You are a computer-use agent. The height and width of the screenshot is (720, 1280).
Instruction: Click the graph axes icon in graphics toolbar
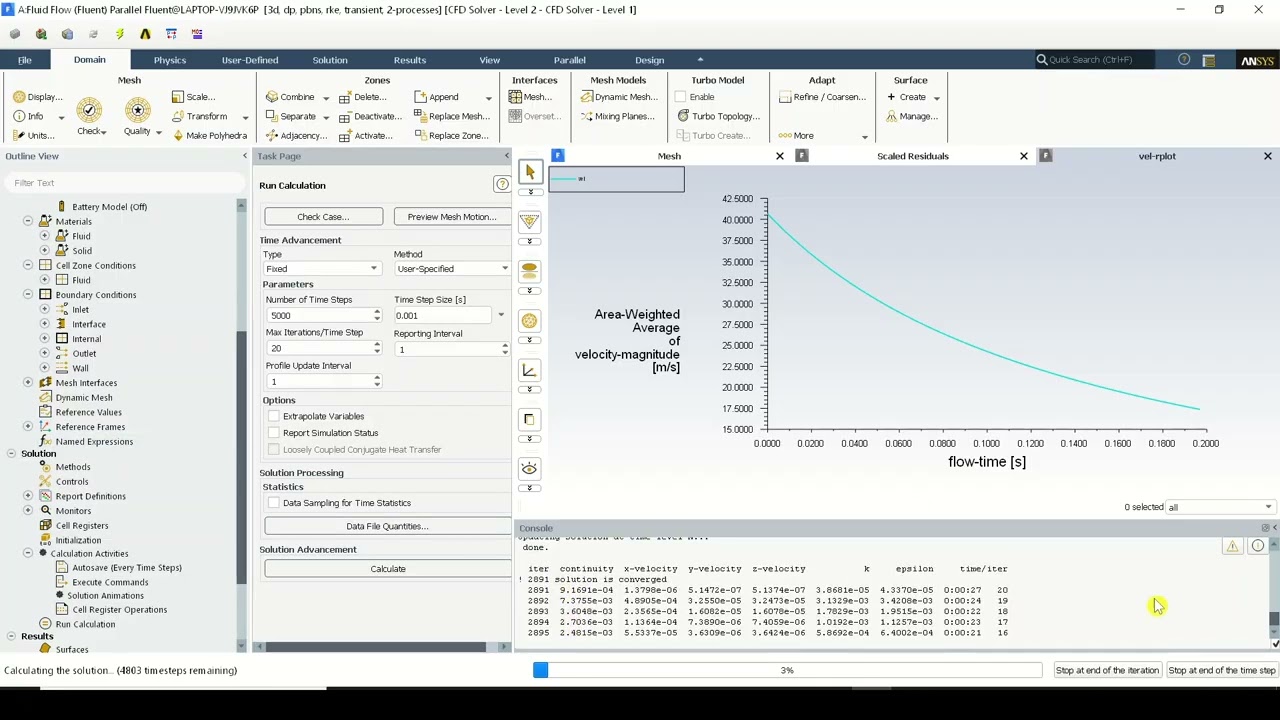(x=530, y=370)
